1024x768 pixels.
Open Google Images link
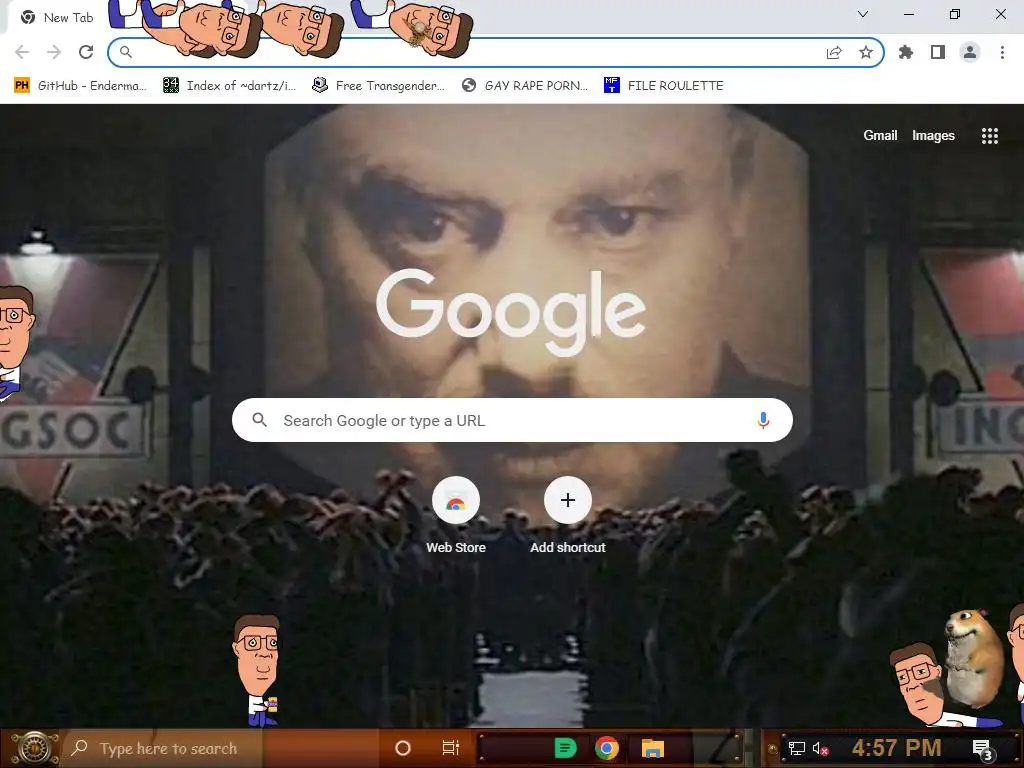point(933,135)
